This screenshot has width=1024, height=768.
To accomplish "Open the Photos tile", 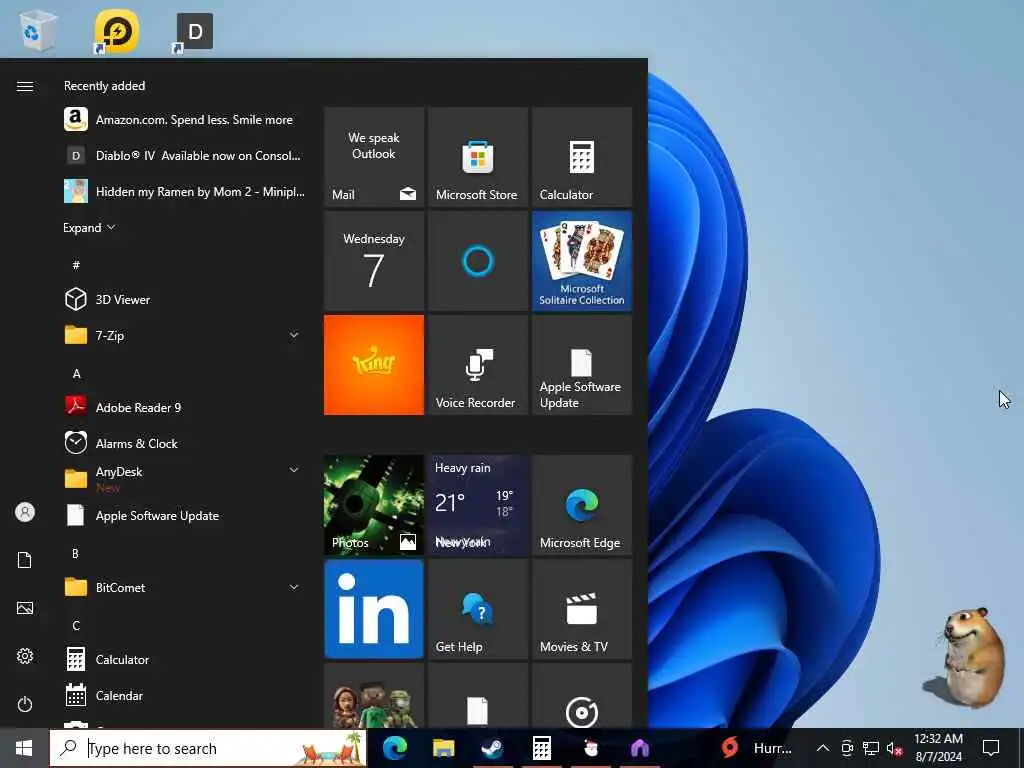I will (374, 505).
